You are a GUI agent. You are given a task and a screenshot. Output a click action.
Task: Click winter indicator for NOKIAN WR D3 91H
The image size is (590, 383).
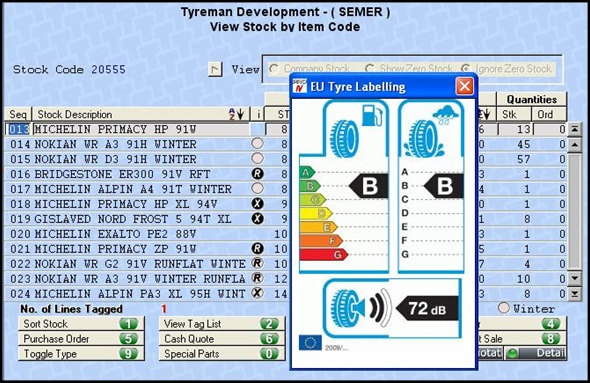tap(257, 158)
